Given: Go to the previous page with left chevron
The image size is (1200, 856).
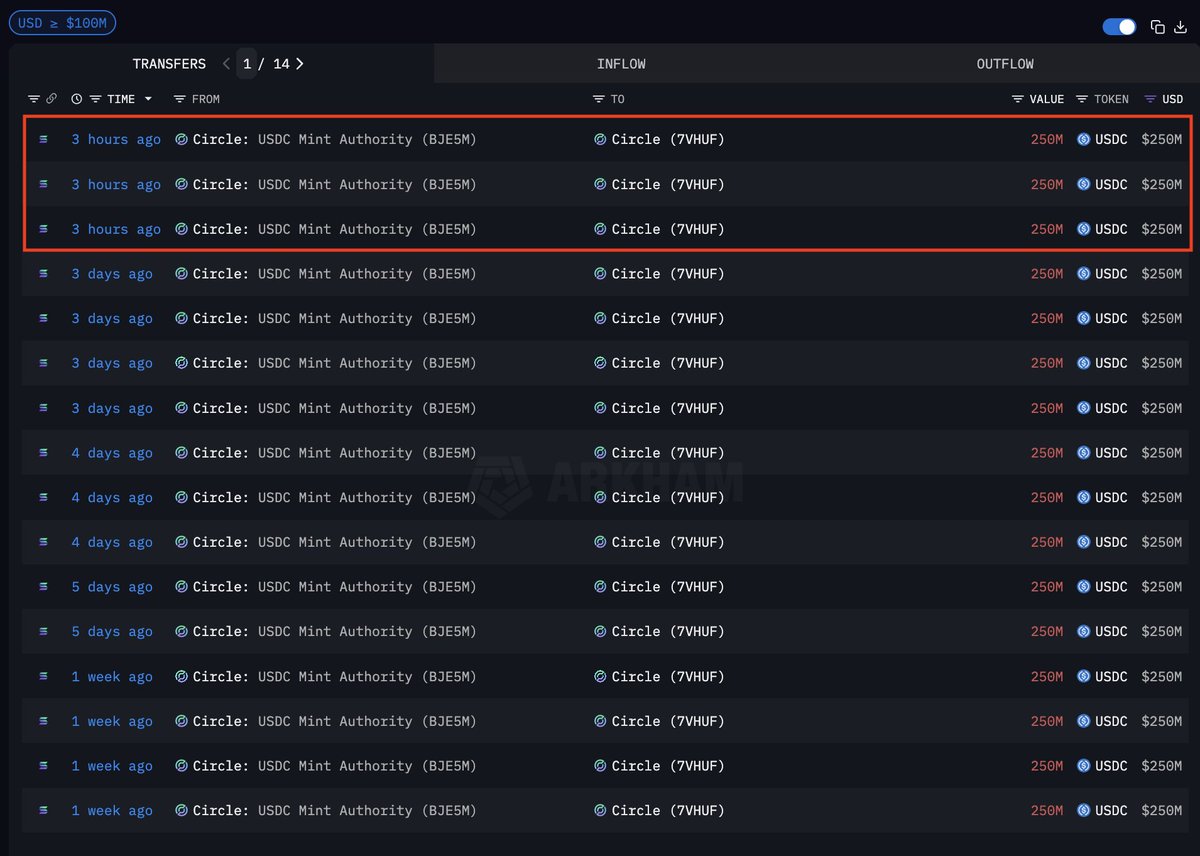Looking at the screenshot, I should click(226, 64).
